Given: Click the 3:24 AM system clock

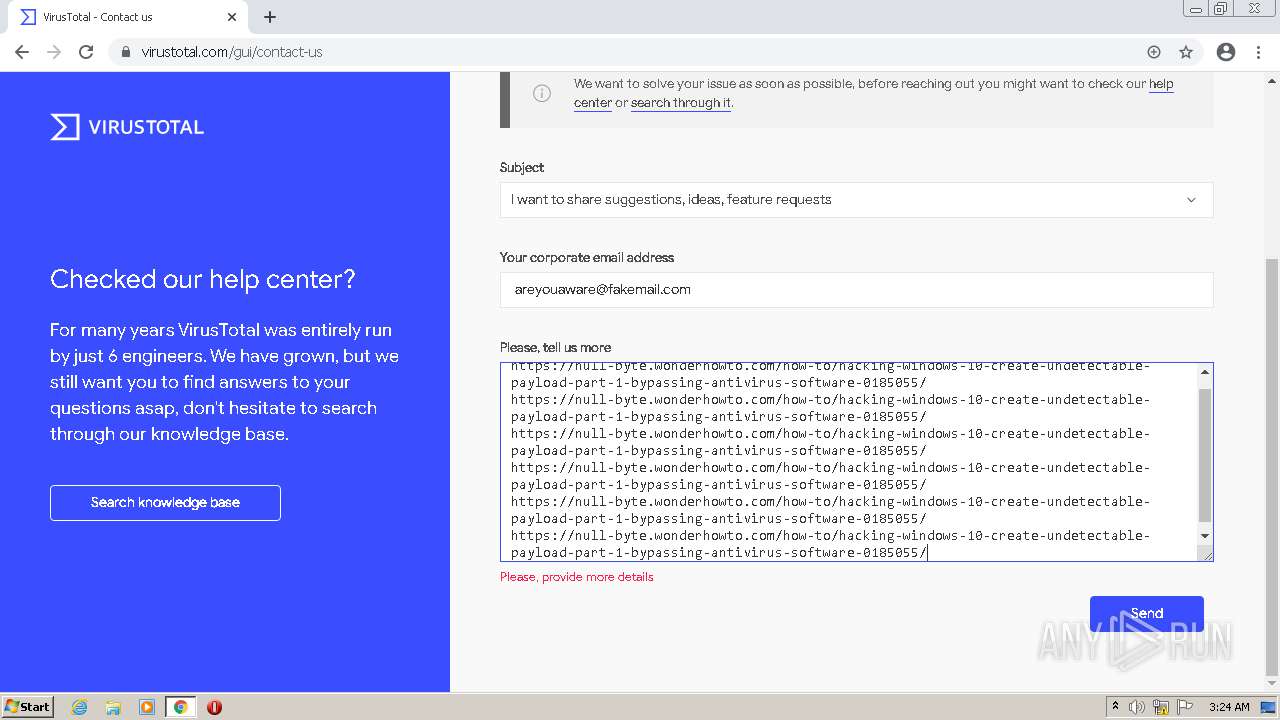Looking at the screenshot, I should click(1229, 707).
